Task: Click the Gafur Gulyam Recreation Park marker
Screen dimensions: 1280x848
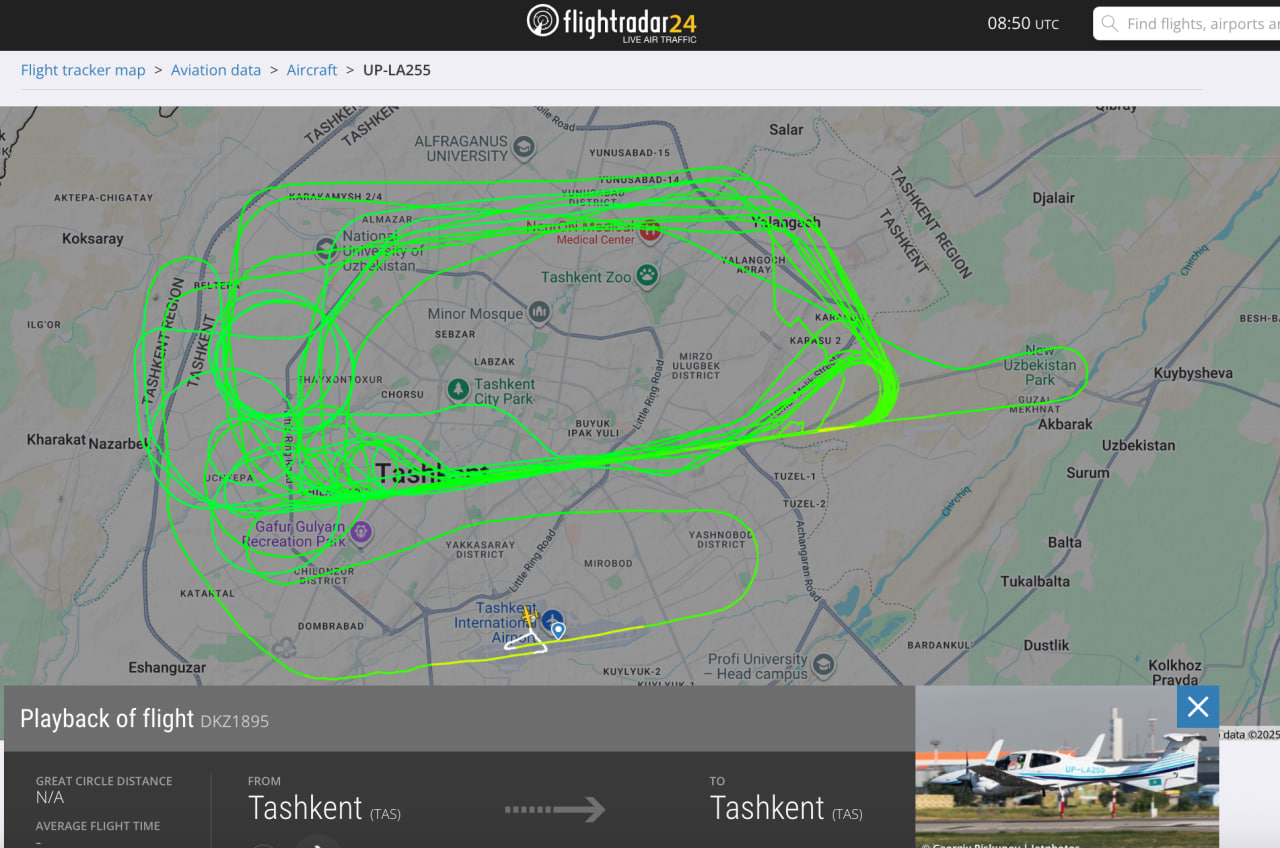Action: [x=361, y=533]
